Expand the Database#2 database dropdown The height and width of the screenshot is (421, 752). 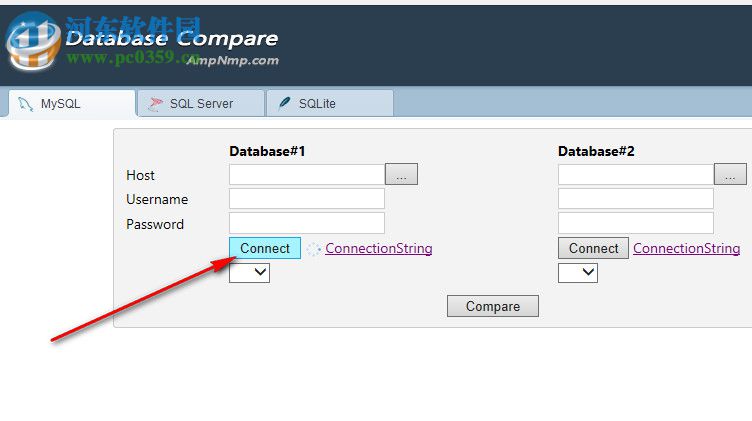click(x=578, y=273)
